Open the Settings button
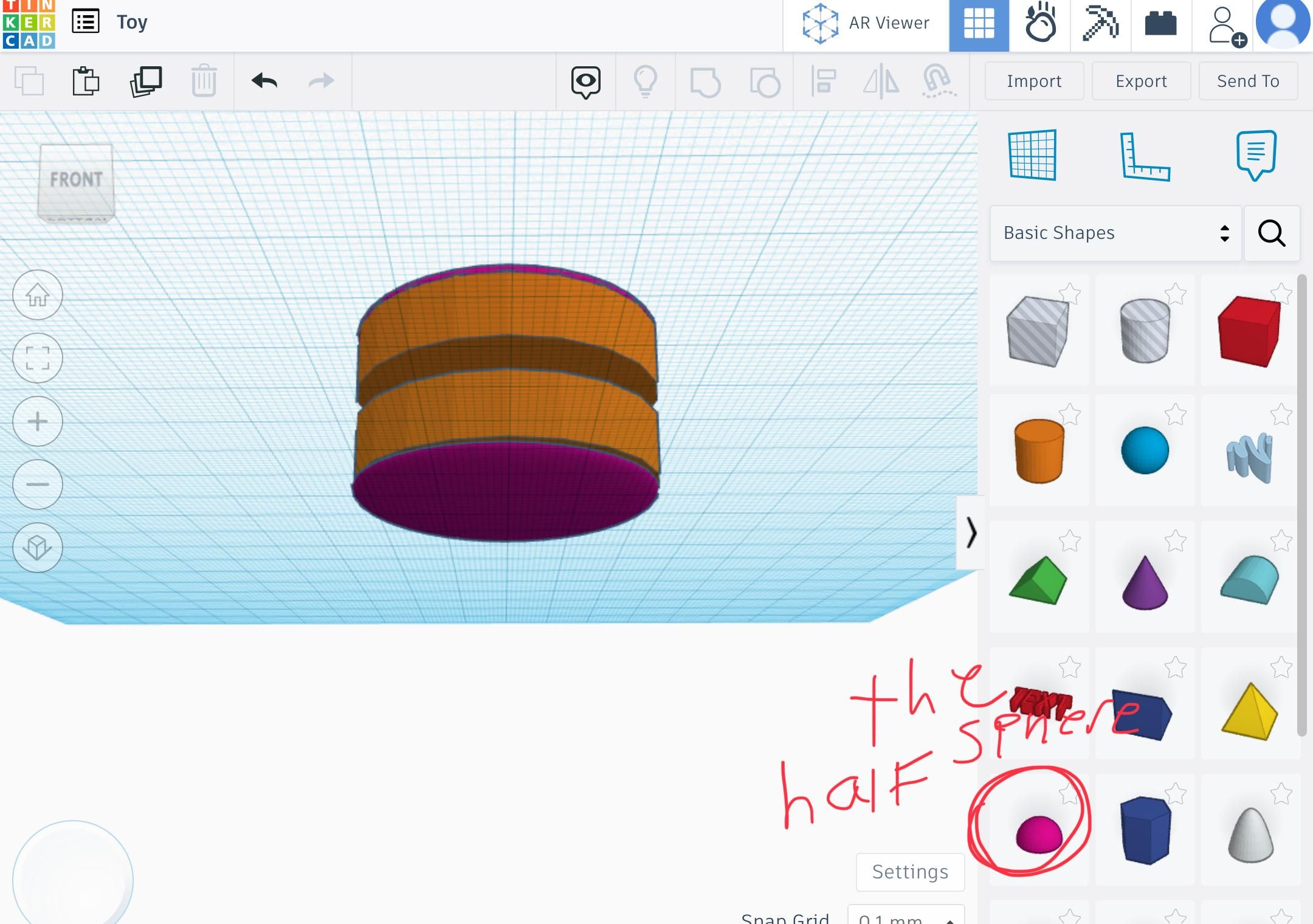This screenshot has height=924, width=1313. (910, 872)
